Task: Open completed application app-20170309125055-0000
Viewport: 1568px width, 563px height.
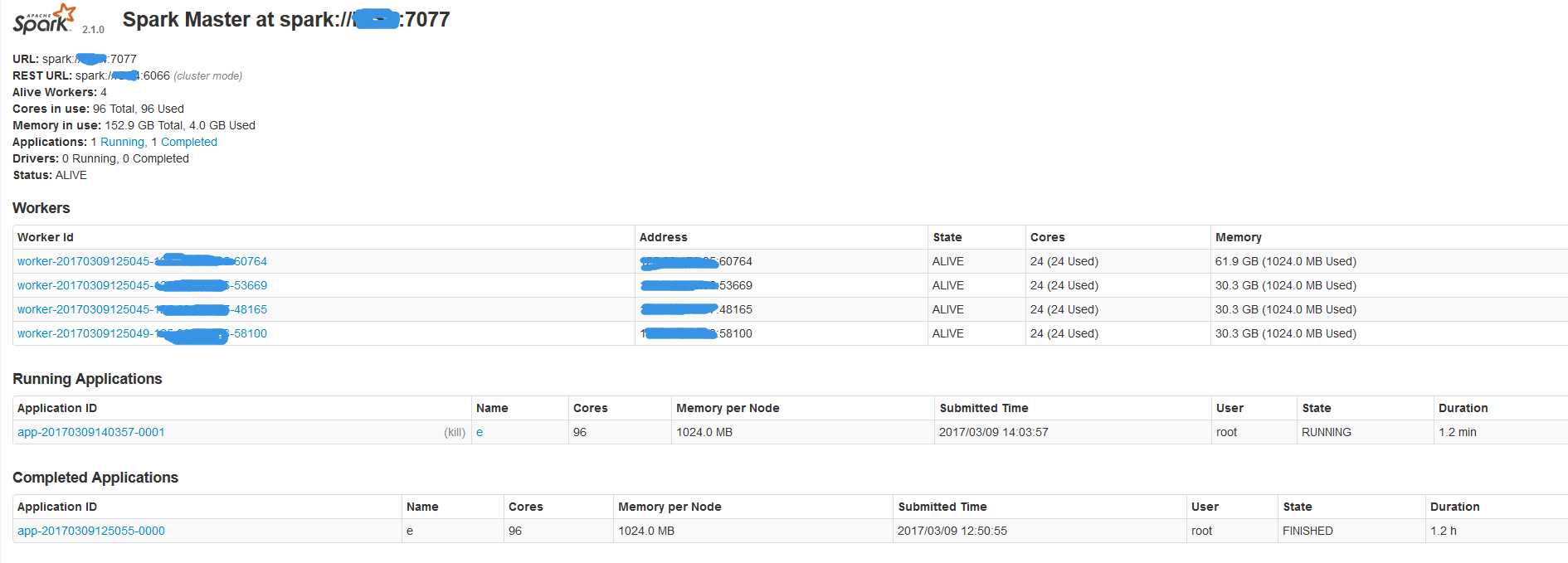Action: [x=91, y=531]
